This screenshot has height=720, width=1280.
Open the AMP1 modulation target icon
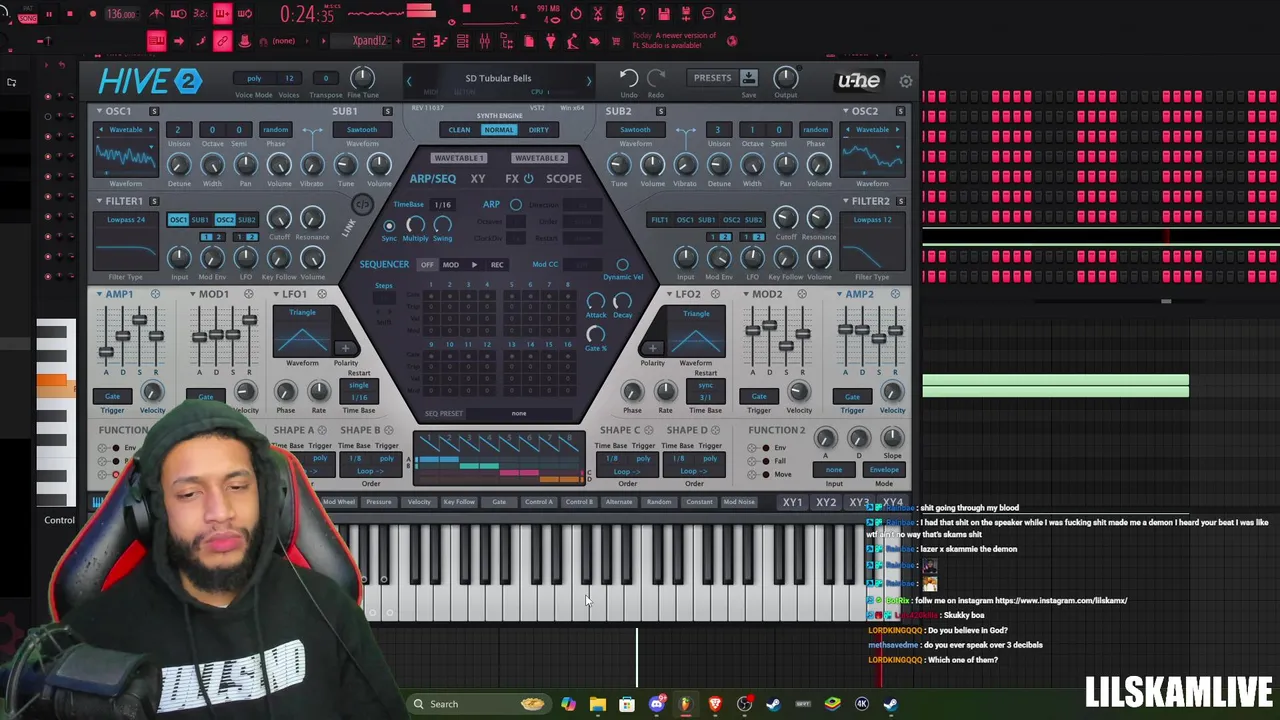point(155,294)
